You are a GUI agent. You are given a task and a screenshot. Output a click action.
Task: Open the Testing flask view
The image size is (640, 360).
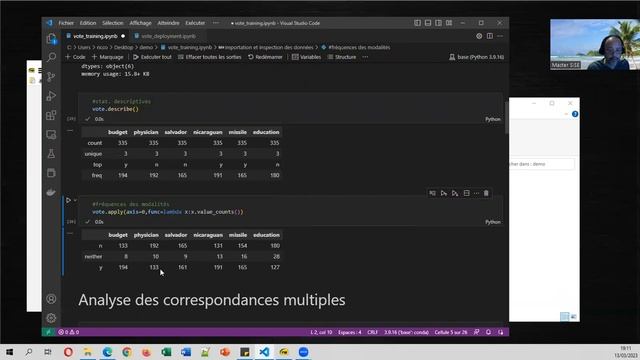pyautogui.click(x=51, y=153)
